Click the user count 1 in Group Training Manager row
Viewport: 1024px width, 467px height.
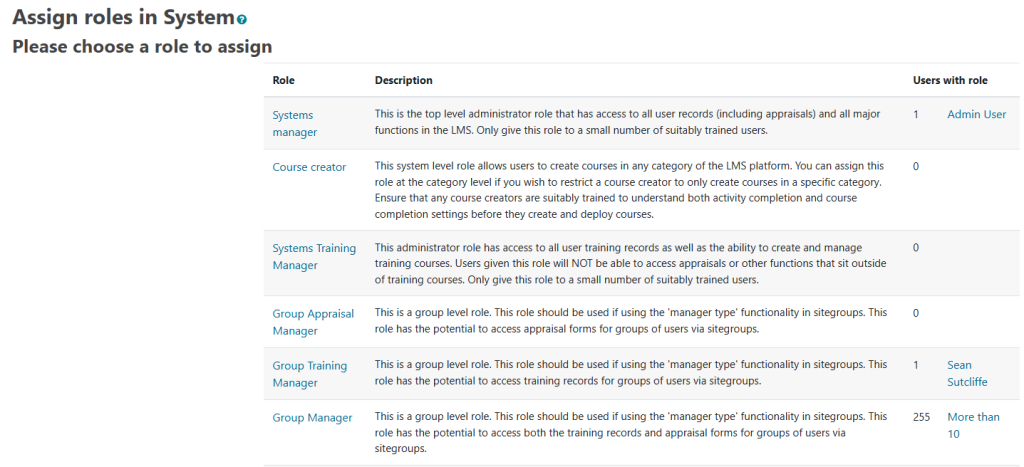pos(916,365)
